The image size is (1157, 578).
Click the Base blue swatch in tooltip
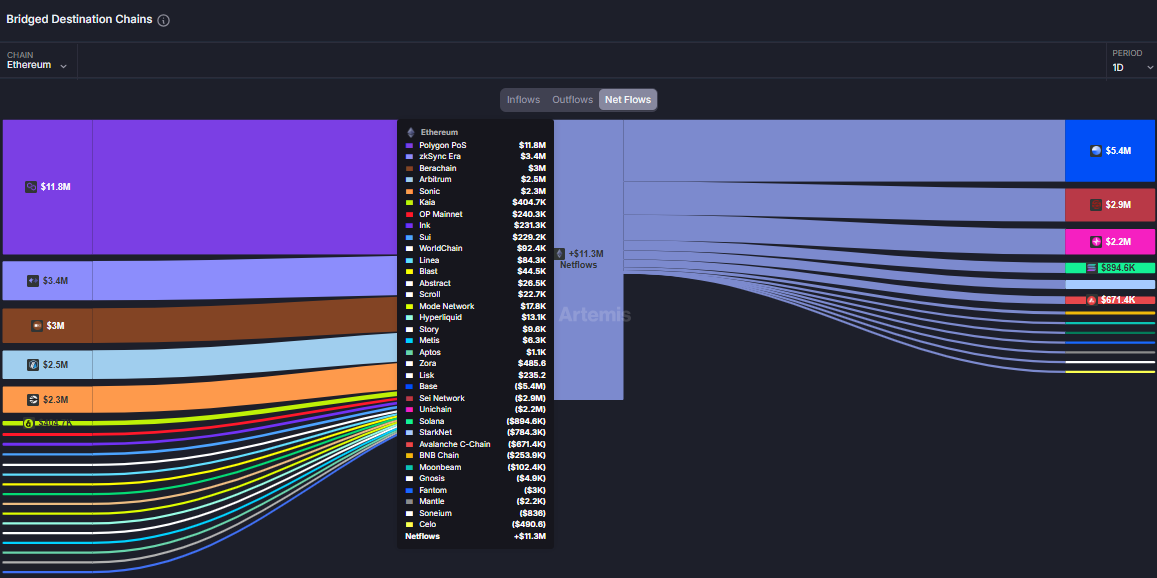(409, 386)
